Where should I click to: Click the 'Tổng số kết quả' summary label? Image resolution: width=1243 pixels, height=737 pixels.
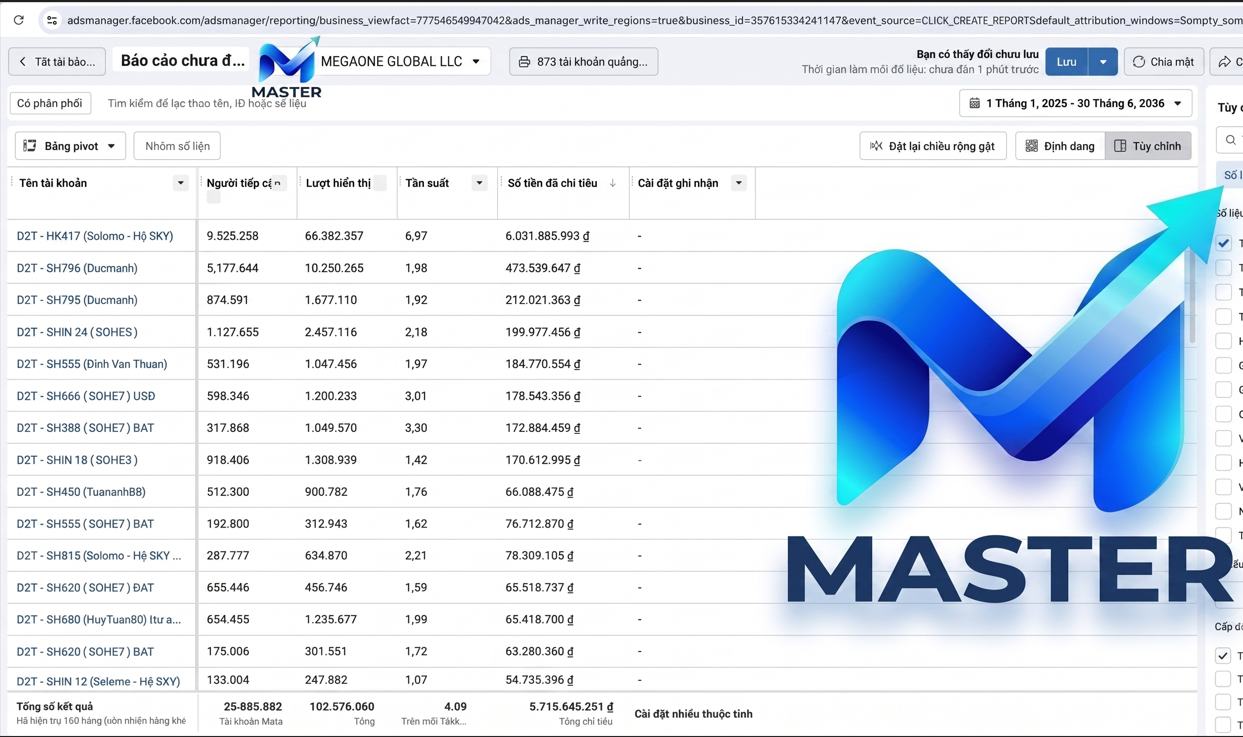click(x=55, y=706)
